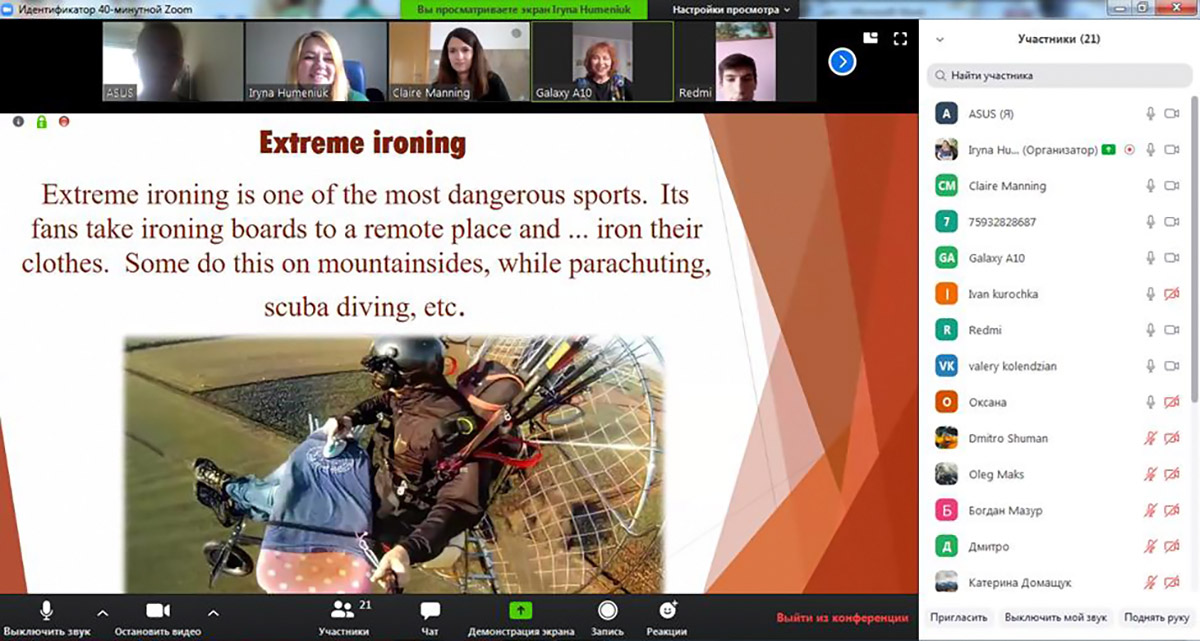The width and height of the screenshot is (1200, 641).
Task: Click the Participants (Участники) toolbar icon
Action: click(x=344, y=611)
